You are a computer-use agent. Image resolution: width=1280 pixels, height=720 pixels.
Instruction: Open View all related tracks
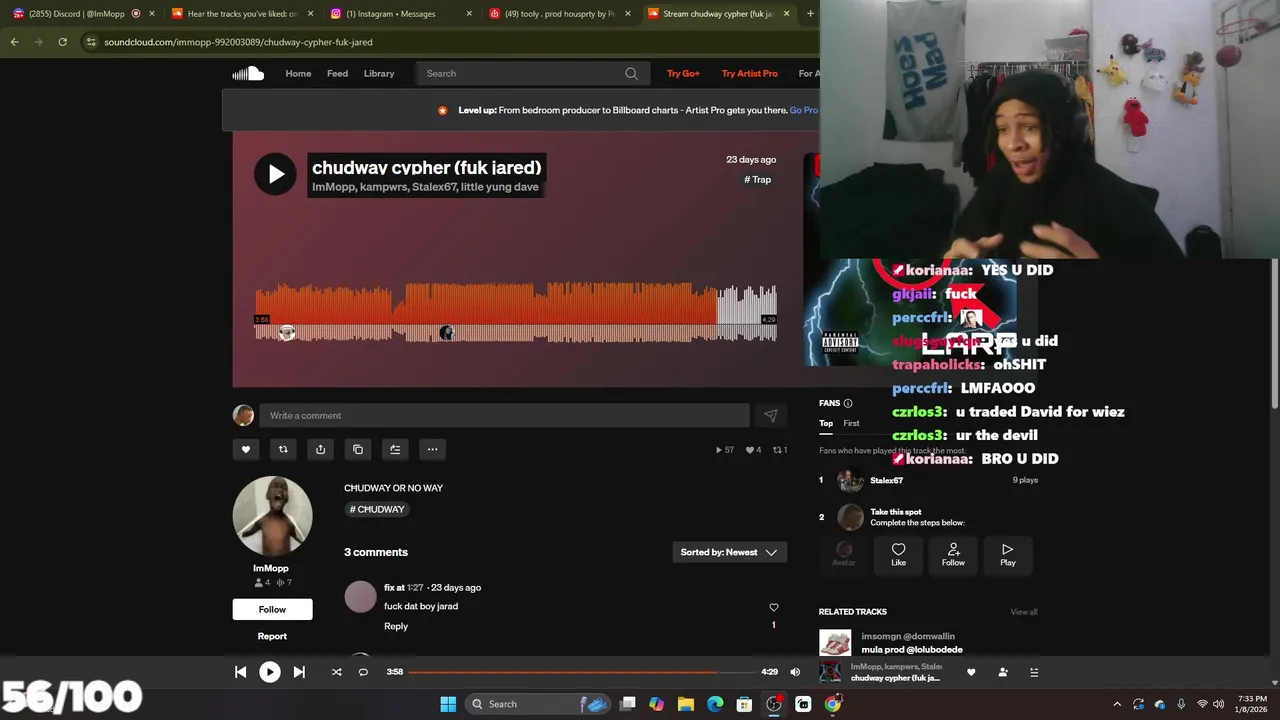[x=1024, y=612]
